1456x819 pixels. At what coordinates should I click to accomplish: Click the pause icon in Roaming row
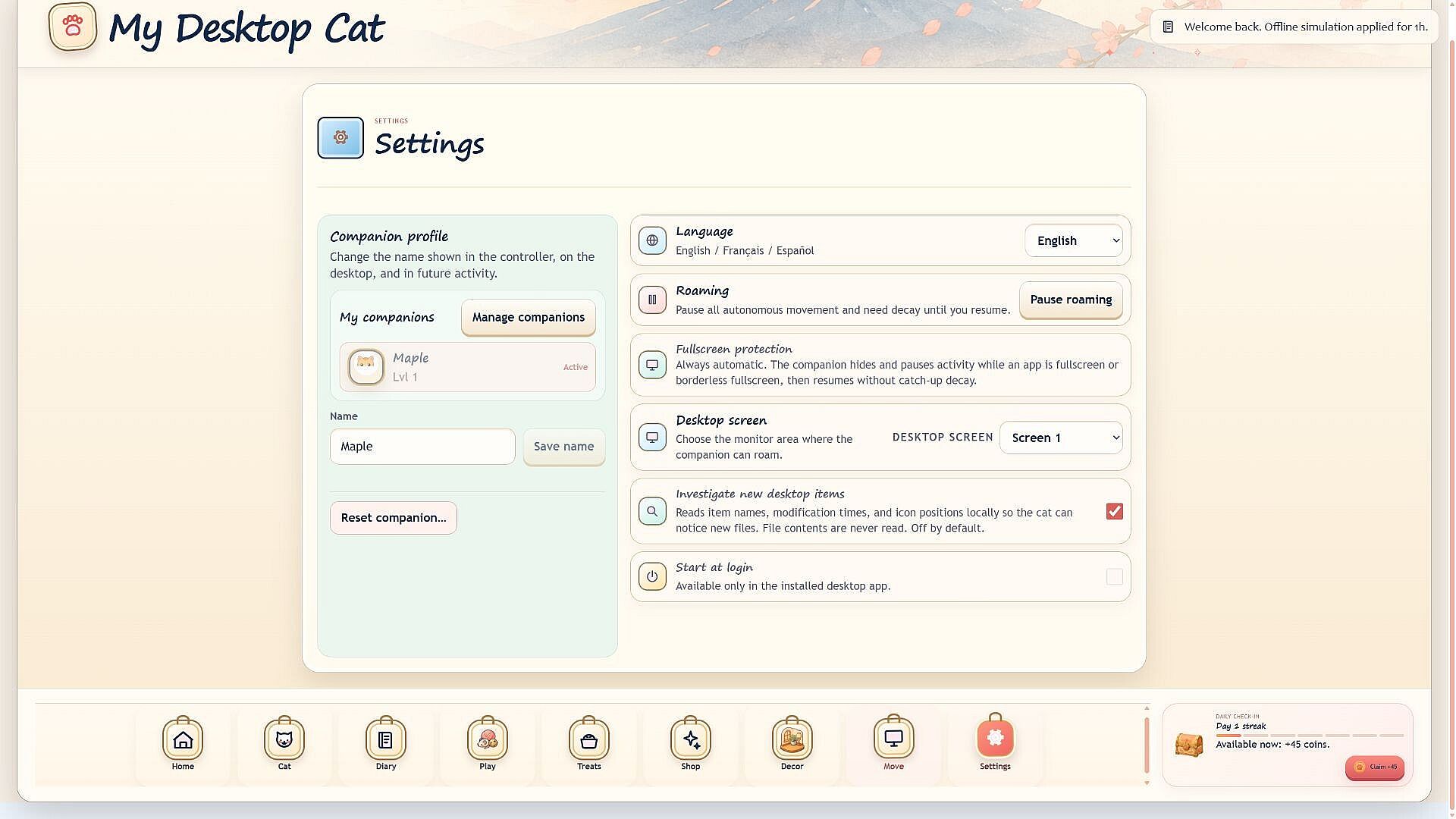pos(652,300)
